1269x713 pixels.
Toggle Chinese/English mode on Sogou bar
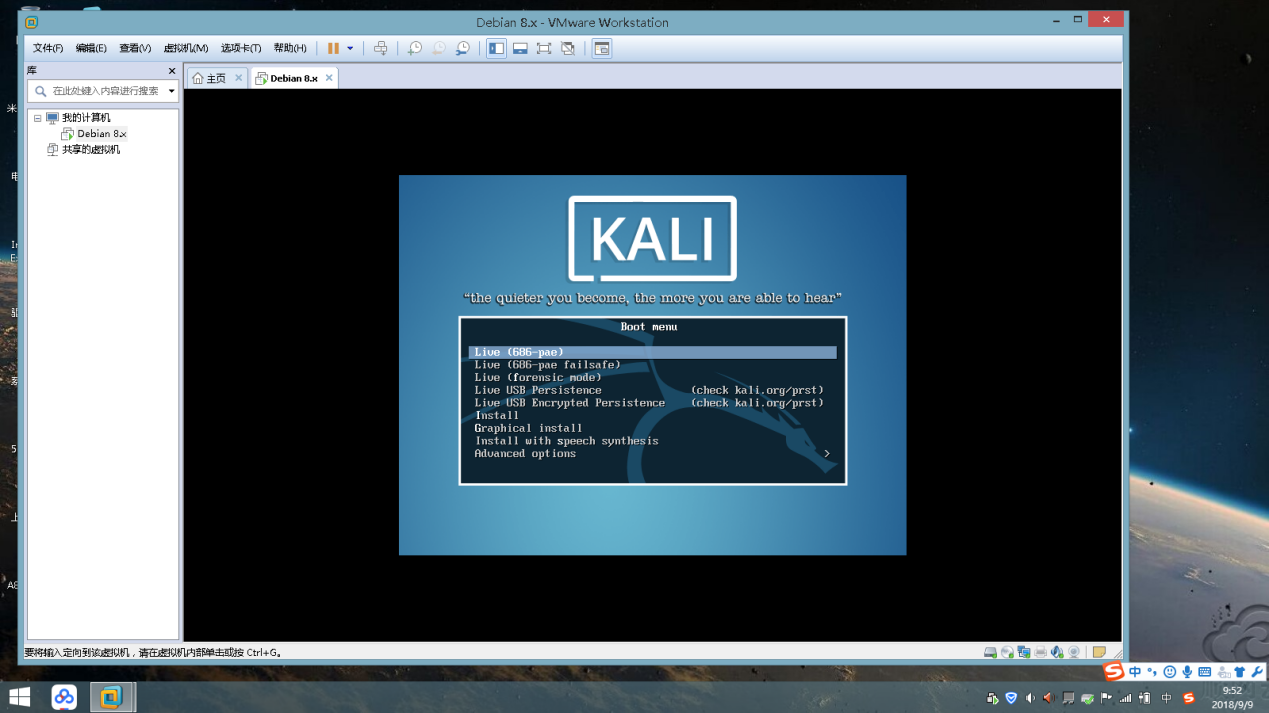click(1135, 672)
